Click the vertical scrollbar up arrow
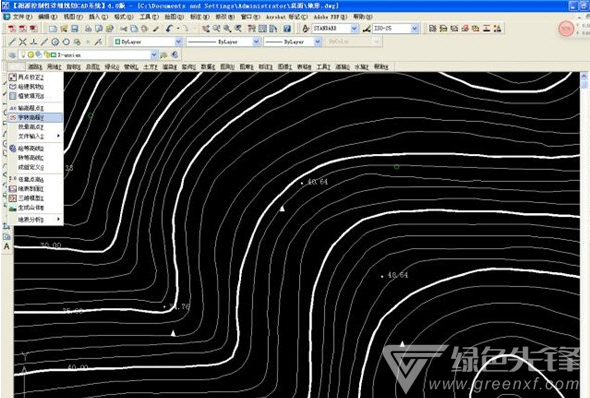 click(x=584, y=76)
